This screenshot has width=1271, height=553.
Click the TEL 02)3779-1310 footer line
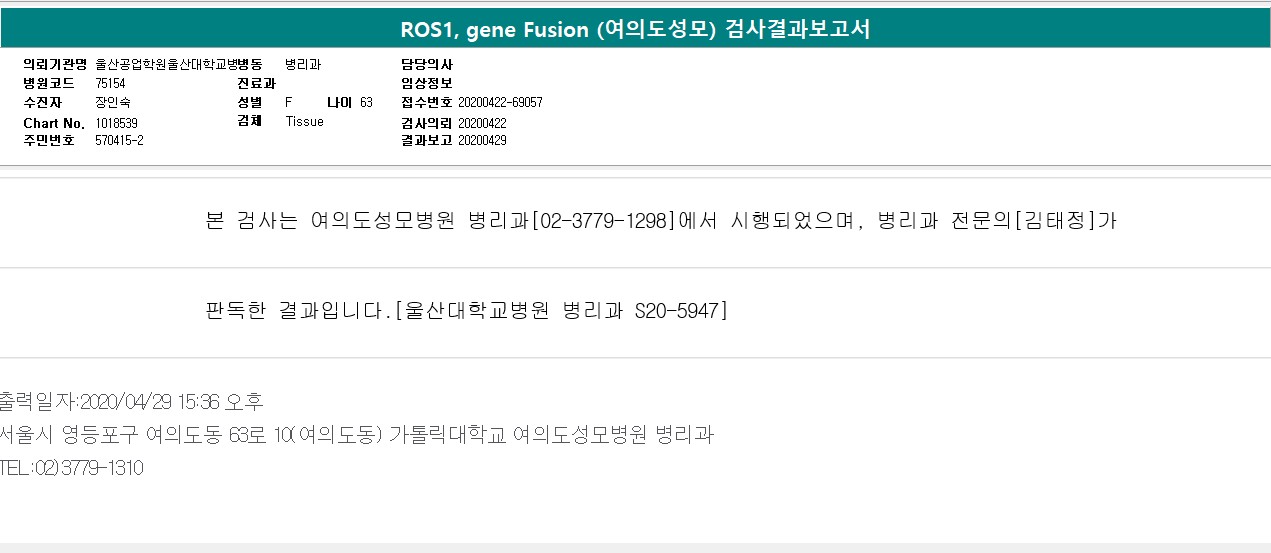pos(72,467)
